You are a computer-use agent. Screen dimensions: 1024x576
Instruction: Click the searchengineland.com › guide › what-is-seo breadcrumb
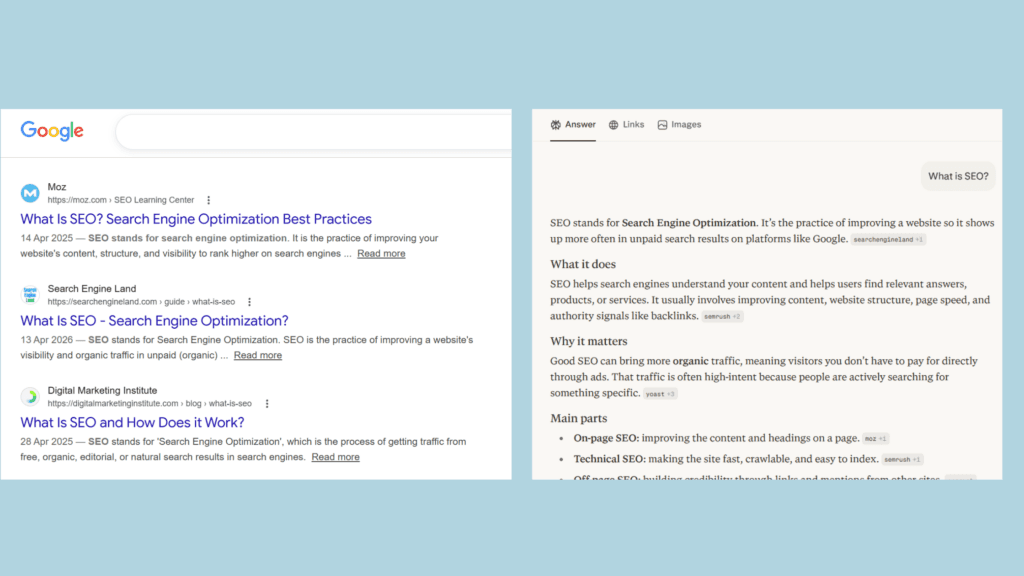pos(141,302)
